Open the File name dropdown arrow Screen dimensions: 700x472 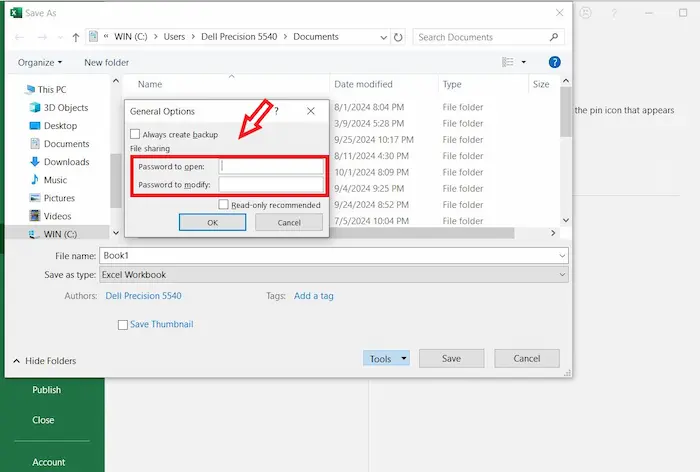click(x=562, y=256)
